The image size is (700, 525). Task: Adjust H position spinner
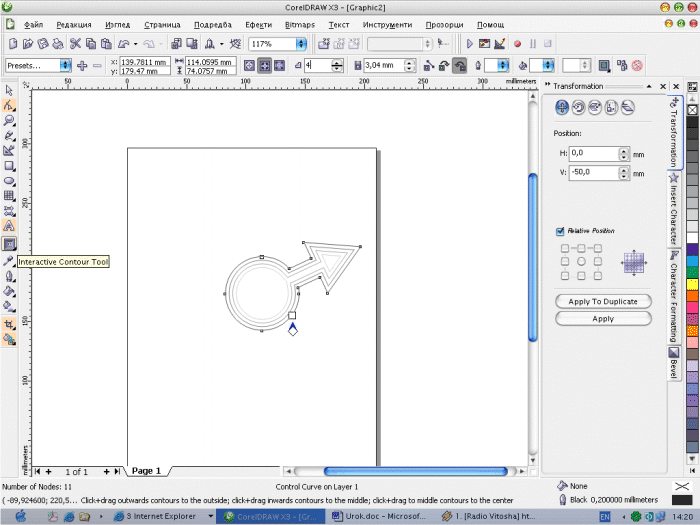pyautogui.click(x=624, y=154)
